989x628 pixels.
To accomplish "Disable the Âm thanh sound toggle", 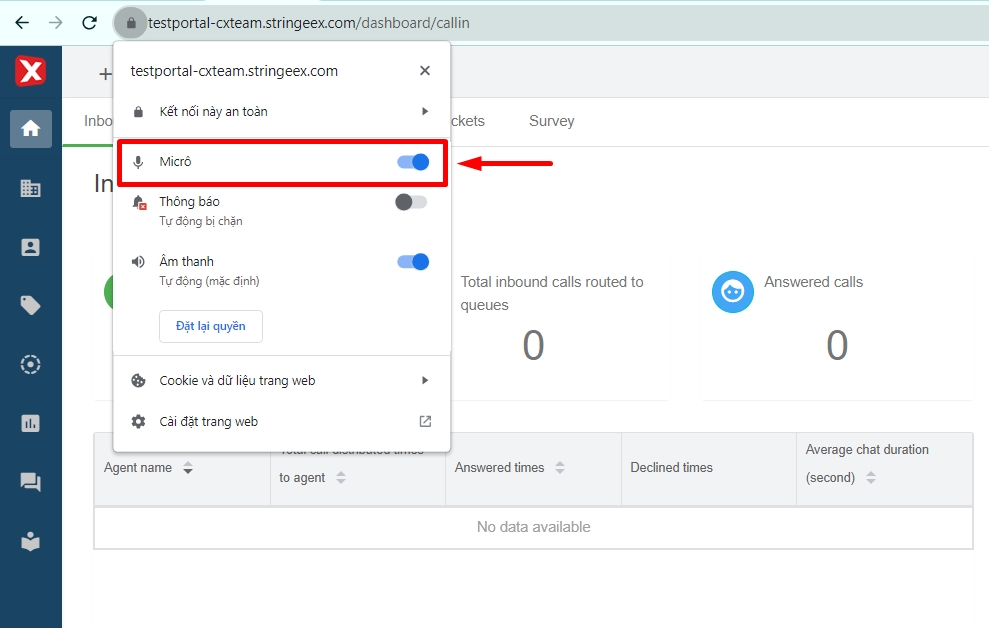I will [x=412, y=262].
